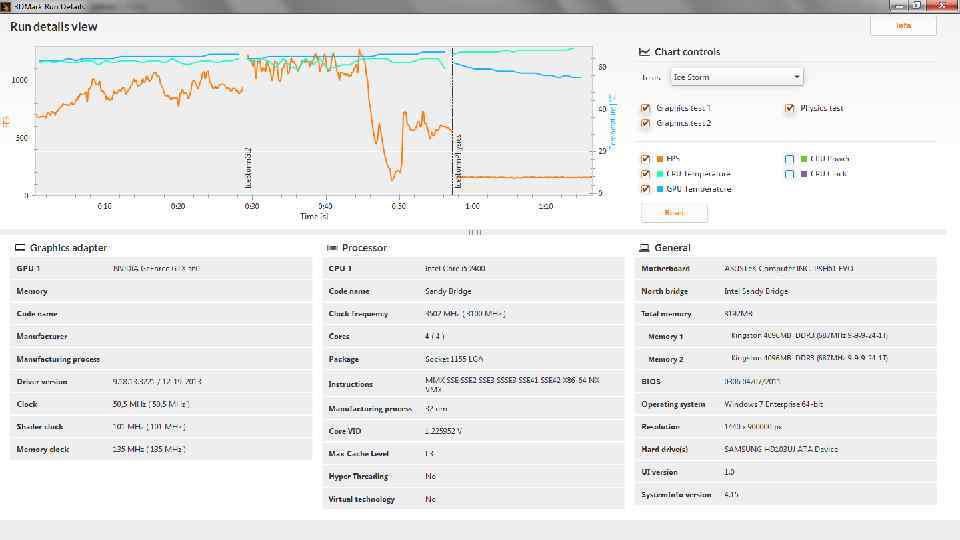Click the GPU Temperature blue legend square
960x540 pixels.
pyautogui.click(x=660, y=189)
